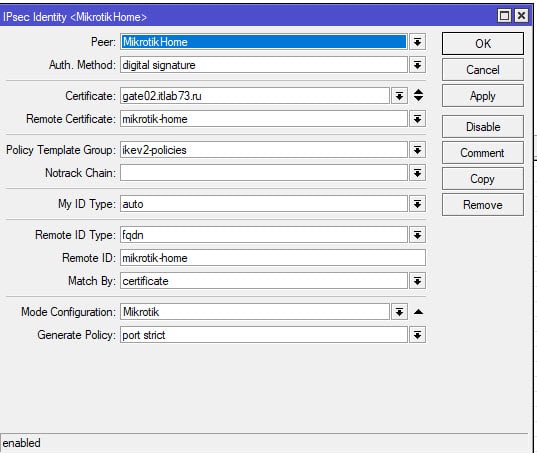This screenshot has height=453, width=537.
Task: Open the Match By dropdown arrow
Action: [417, 281]
